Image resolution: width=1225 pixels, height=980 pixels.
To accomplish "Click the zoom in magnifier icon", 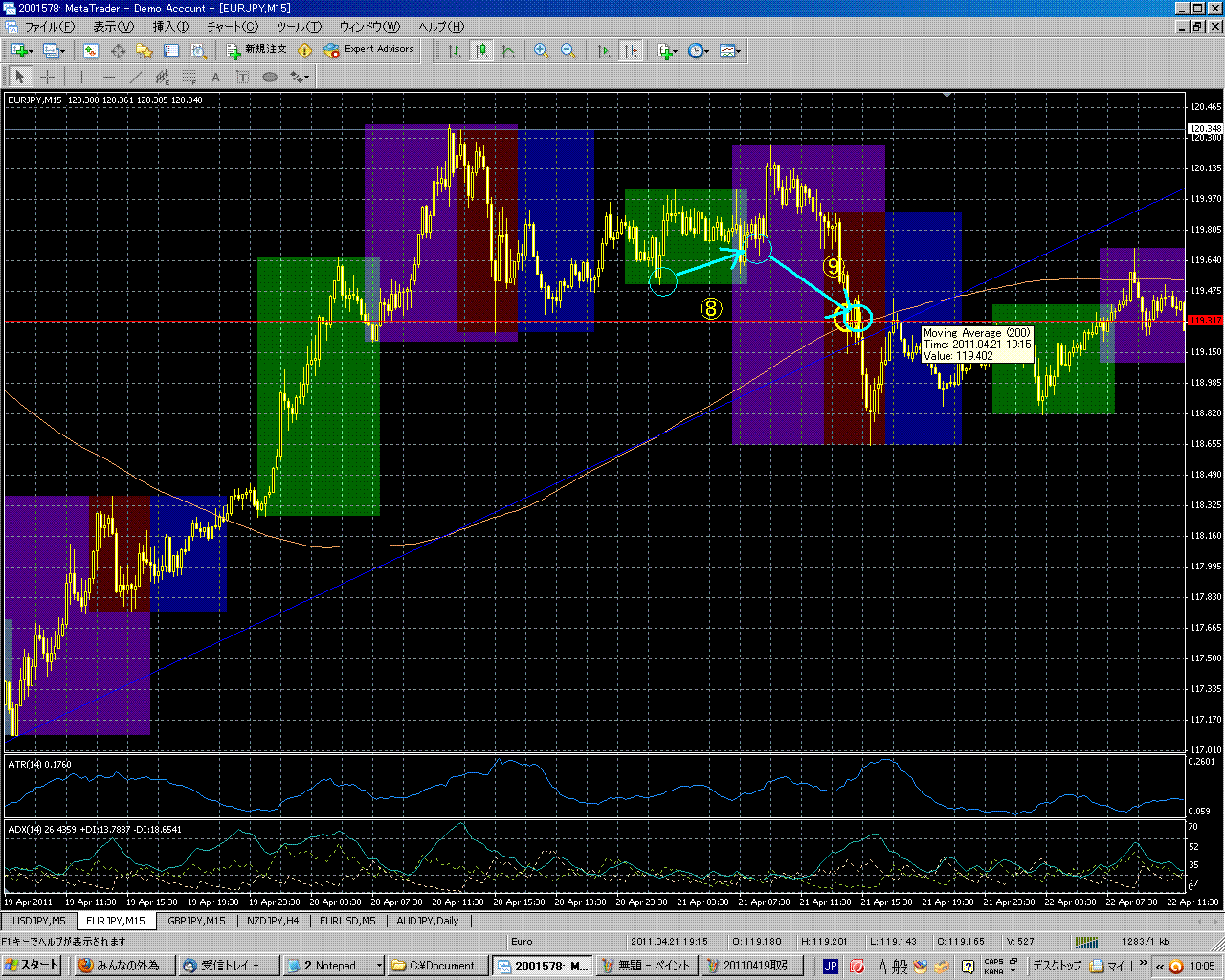I will tap(542, 51).
